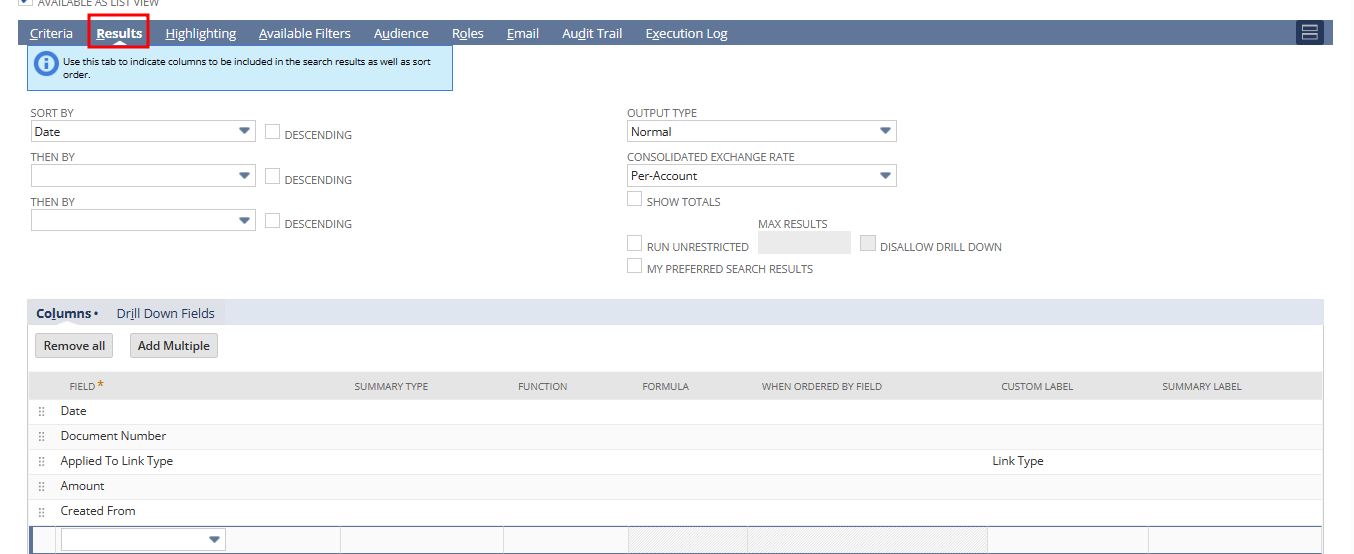This screenshot has height=554, width=1354.
Task: Click drag handle beside Created From row
Action: [42, 511]
